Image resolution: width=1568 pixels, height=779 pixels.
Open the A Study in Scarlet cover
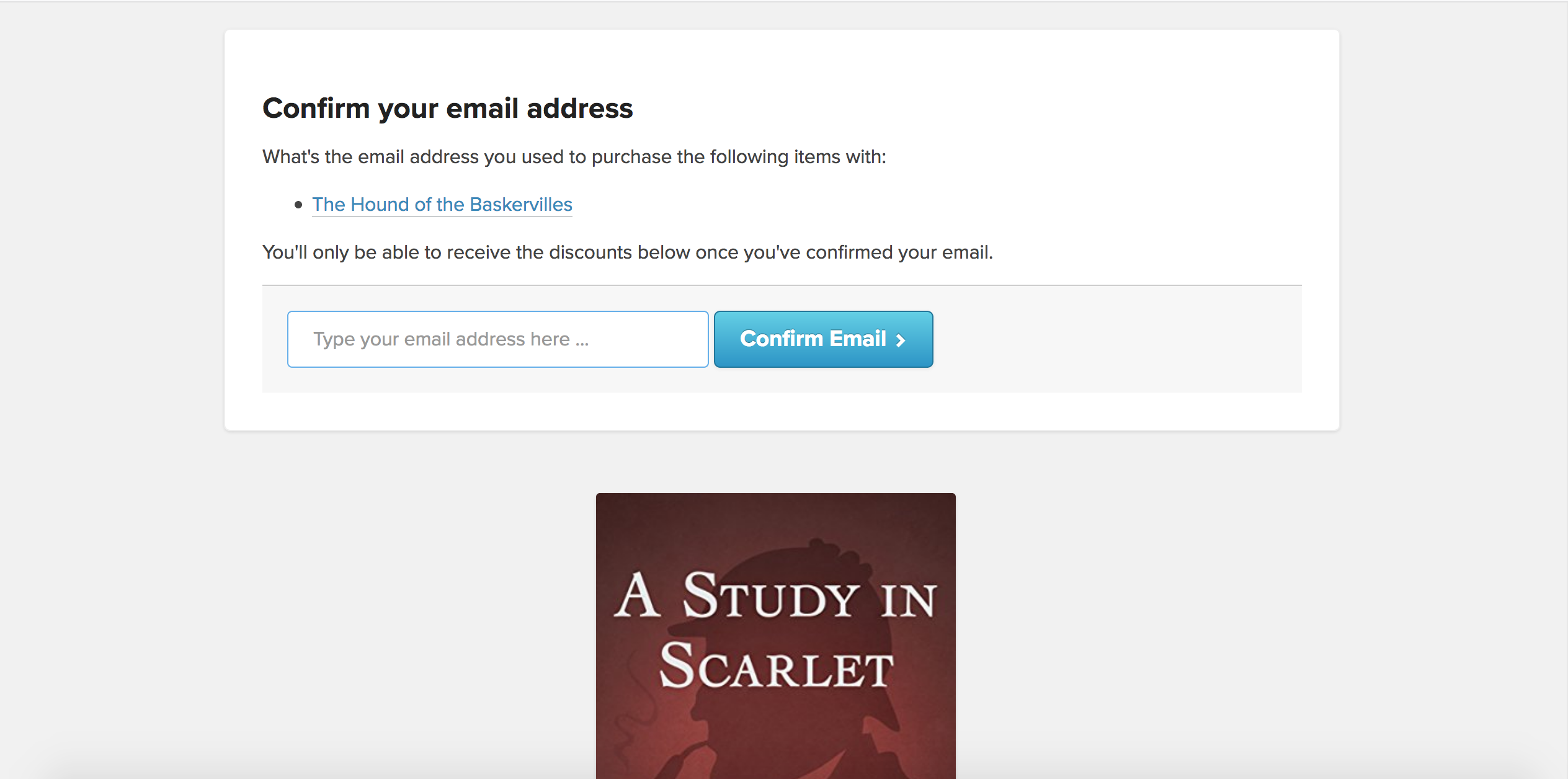(x=775, y=636)
